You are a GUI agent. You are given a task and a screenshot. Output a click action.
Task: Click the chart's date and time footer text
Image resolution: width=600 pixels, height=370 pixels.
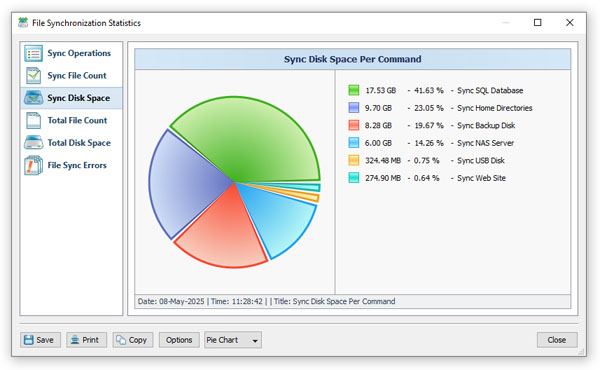click(266, 301)
